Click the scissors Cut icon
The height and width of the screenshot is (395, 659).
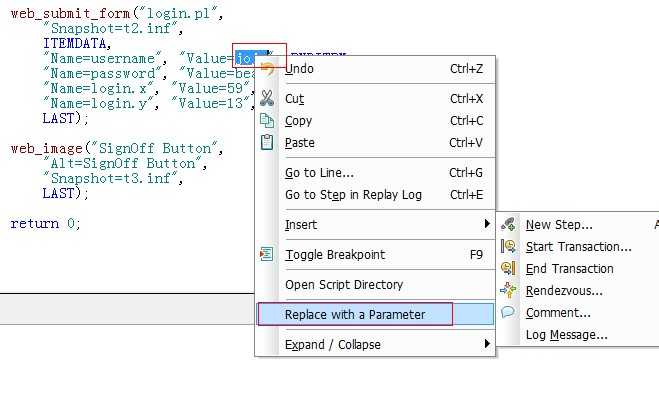(x=267, y=98)
